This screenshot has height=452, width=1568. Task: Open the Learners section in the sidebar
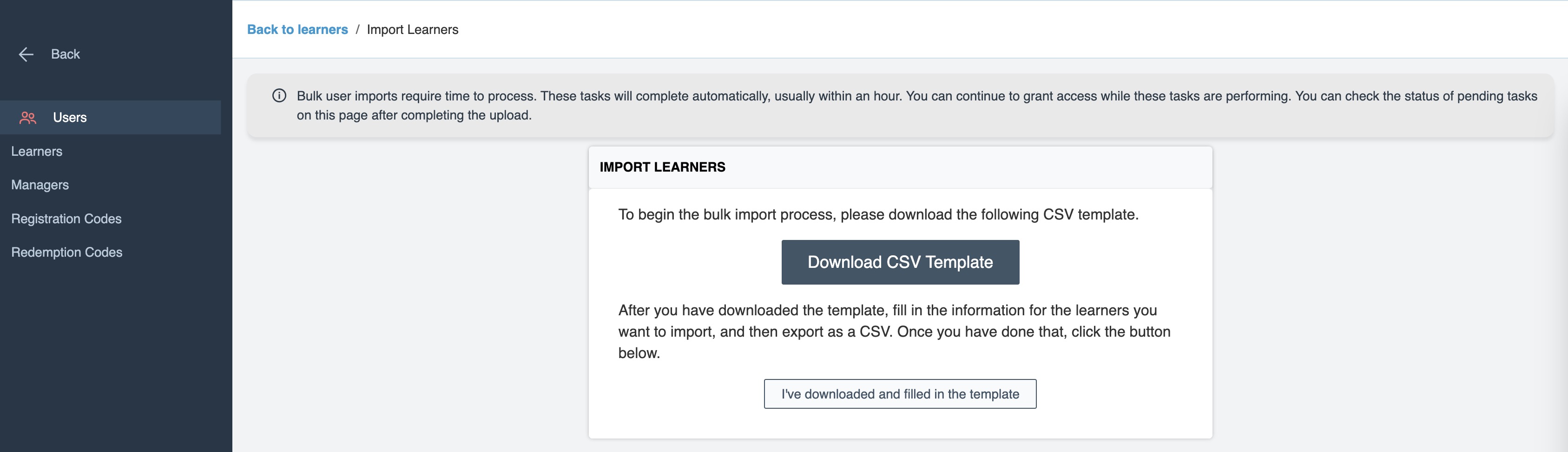pyautogui.click(x=37, y=151)
